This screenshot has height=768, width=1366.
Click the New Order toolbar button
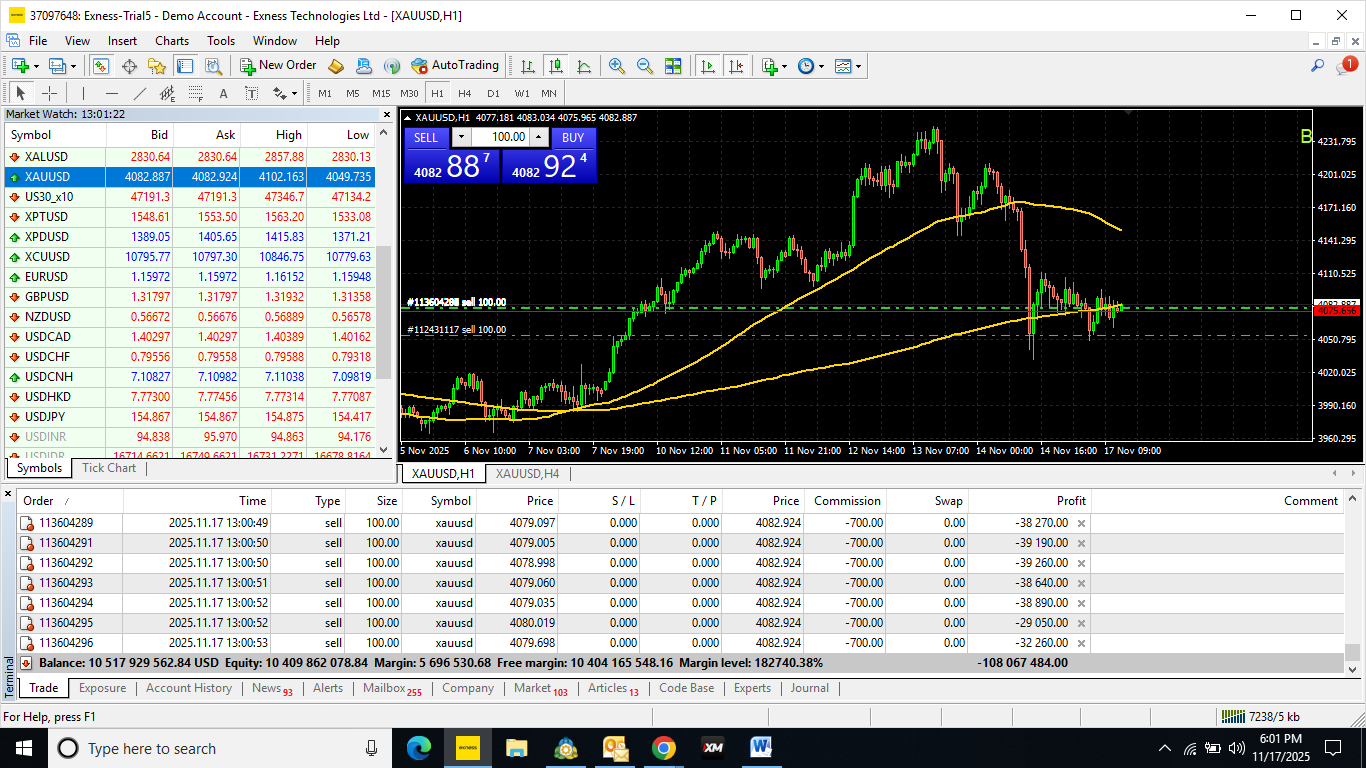coord(278,66)
